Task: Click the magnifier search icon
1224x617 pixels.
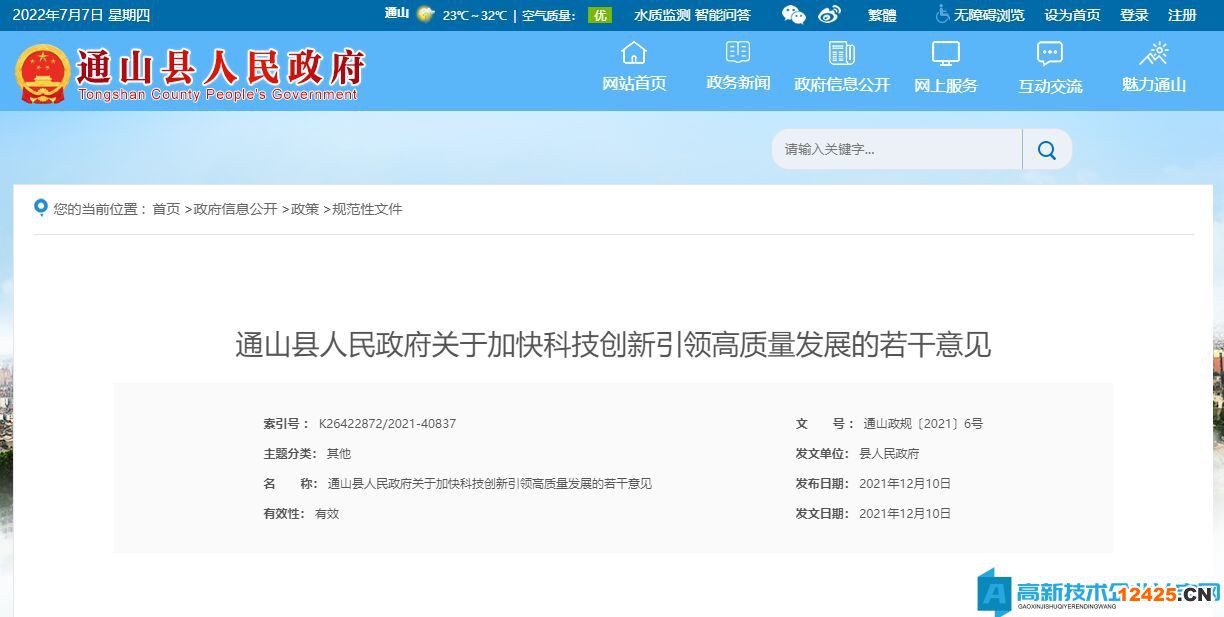Action: click(x=1046, y=149)
